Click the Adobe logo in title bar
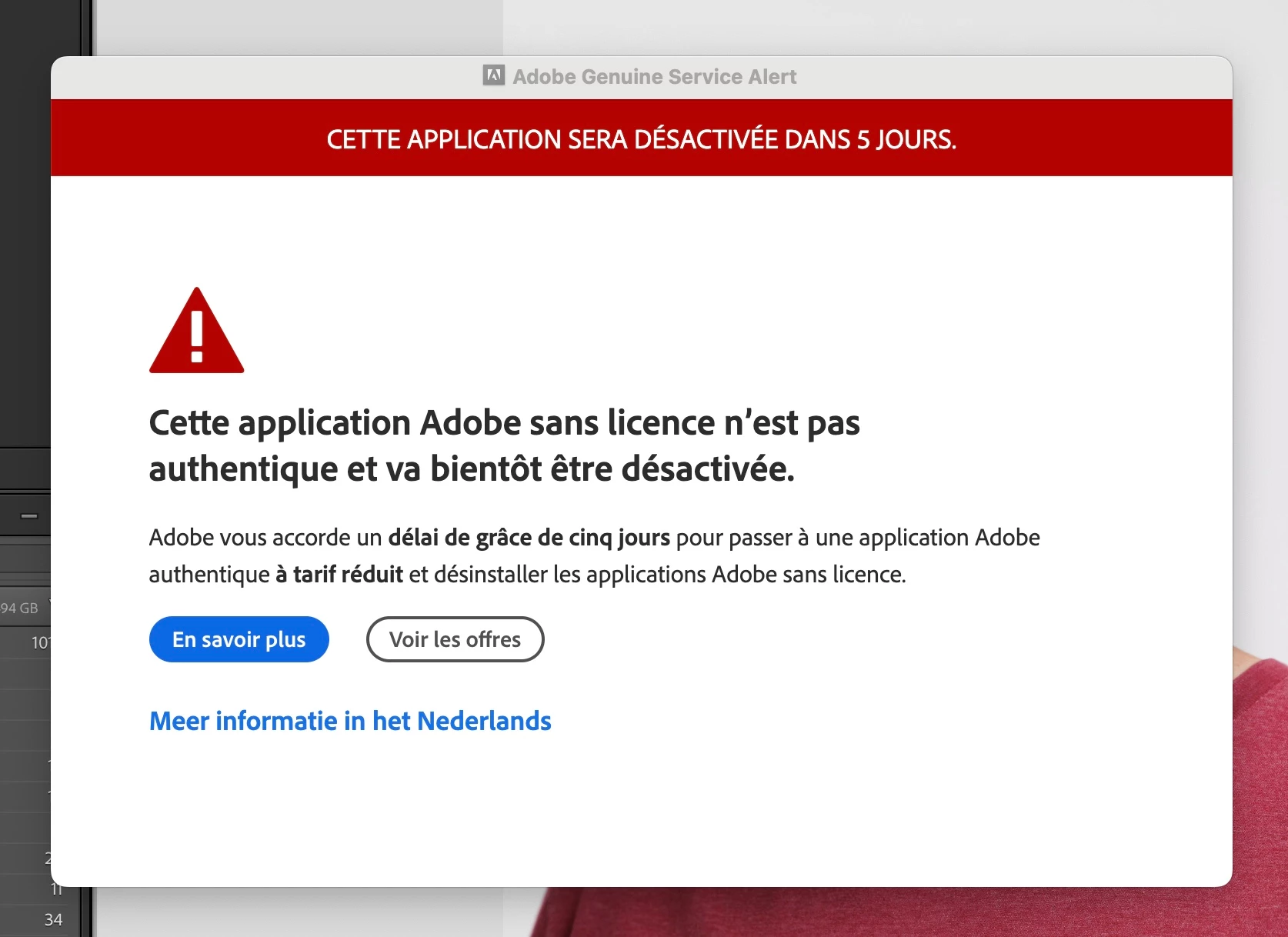1288x937 pixels. click(494, 75)
